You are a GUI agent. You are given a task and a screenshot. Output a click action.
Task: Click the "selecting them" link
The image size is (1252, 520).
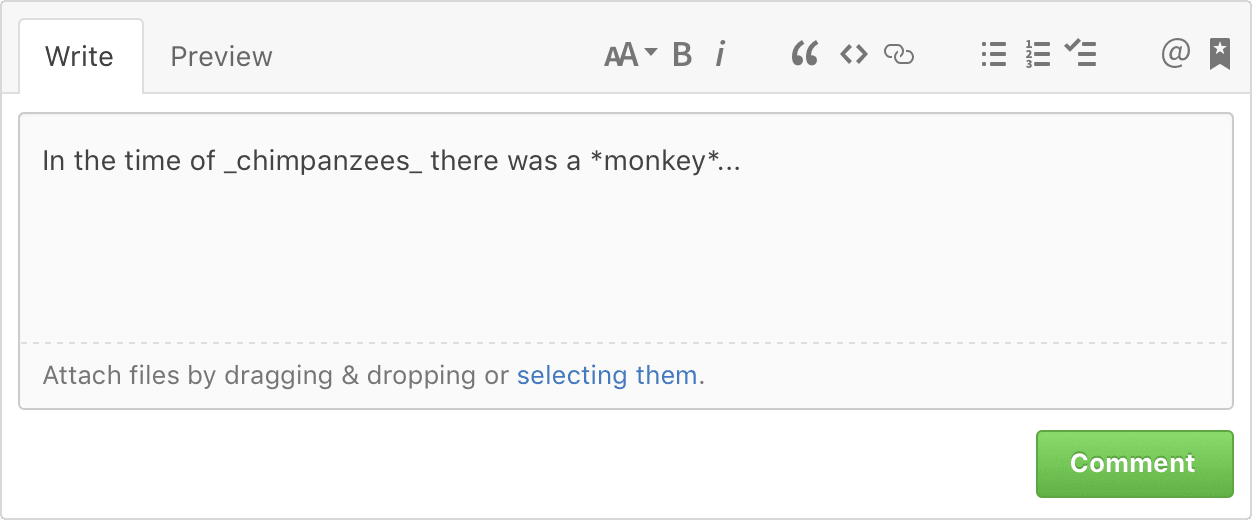tap(607, 376)
